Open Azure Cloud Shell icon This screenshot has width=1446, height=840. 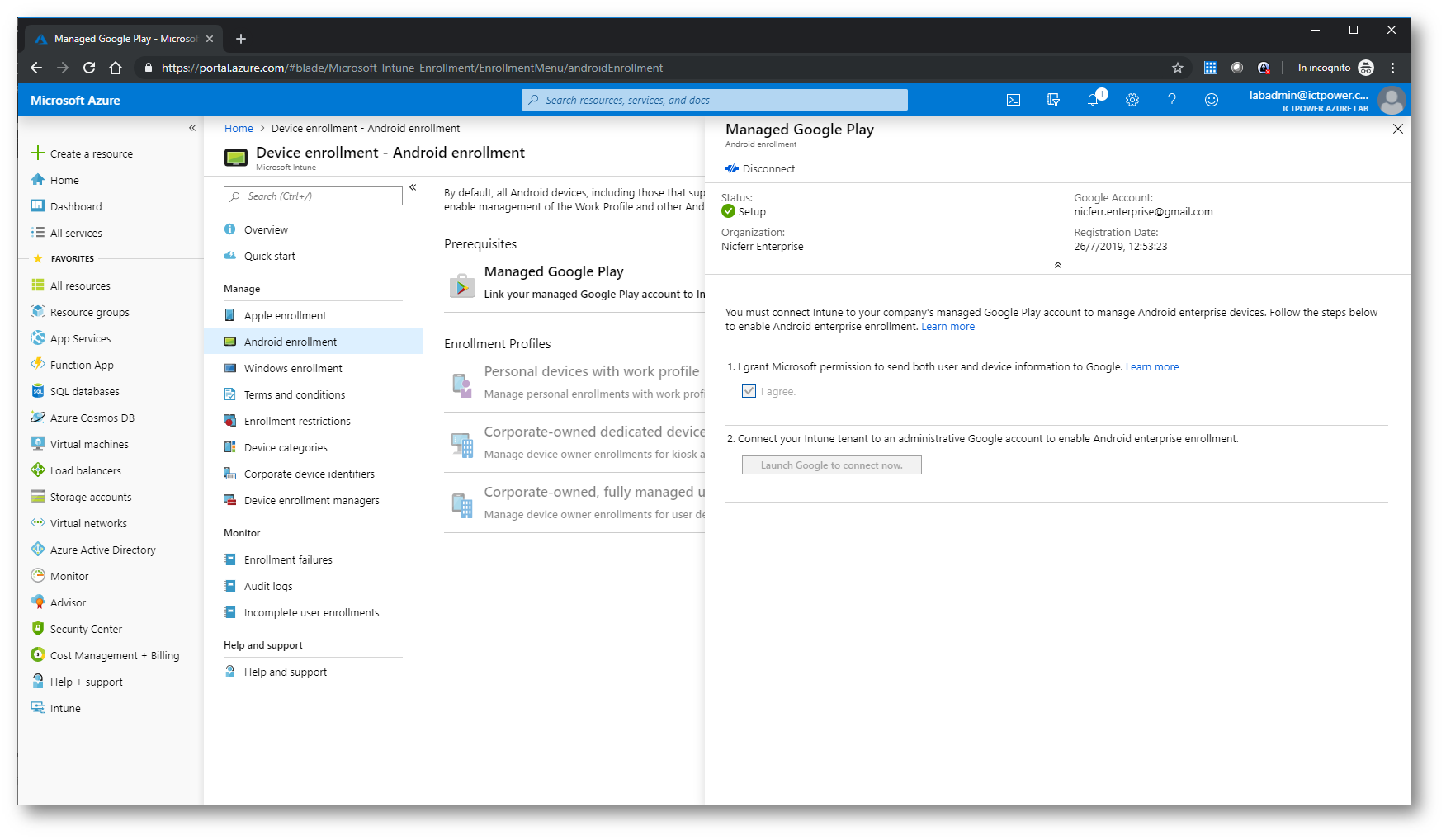1014,100
